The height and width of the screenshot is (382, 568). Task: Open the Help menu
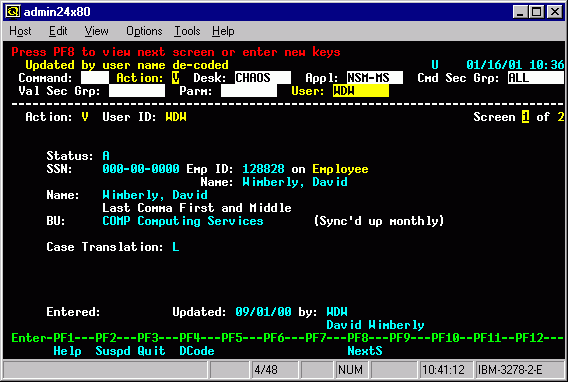pos(223,31)
